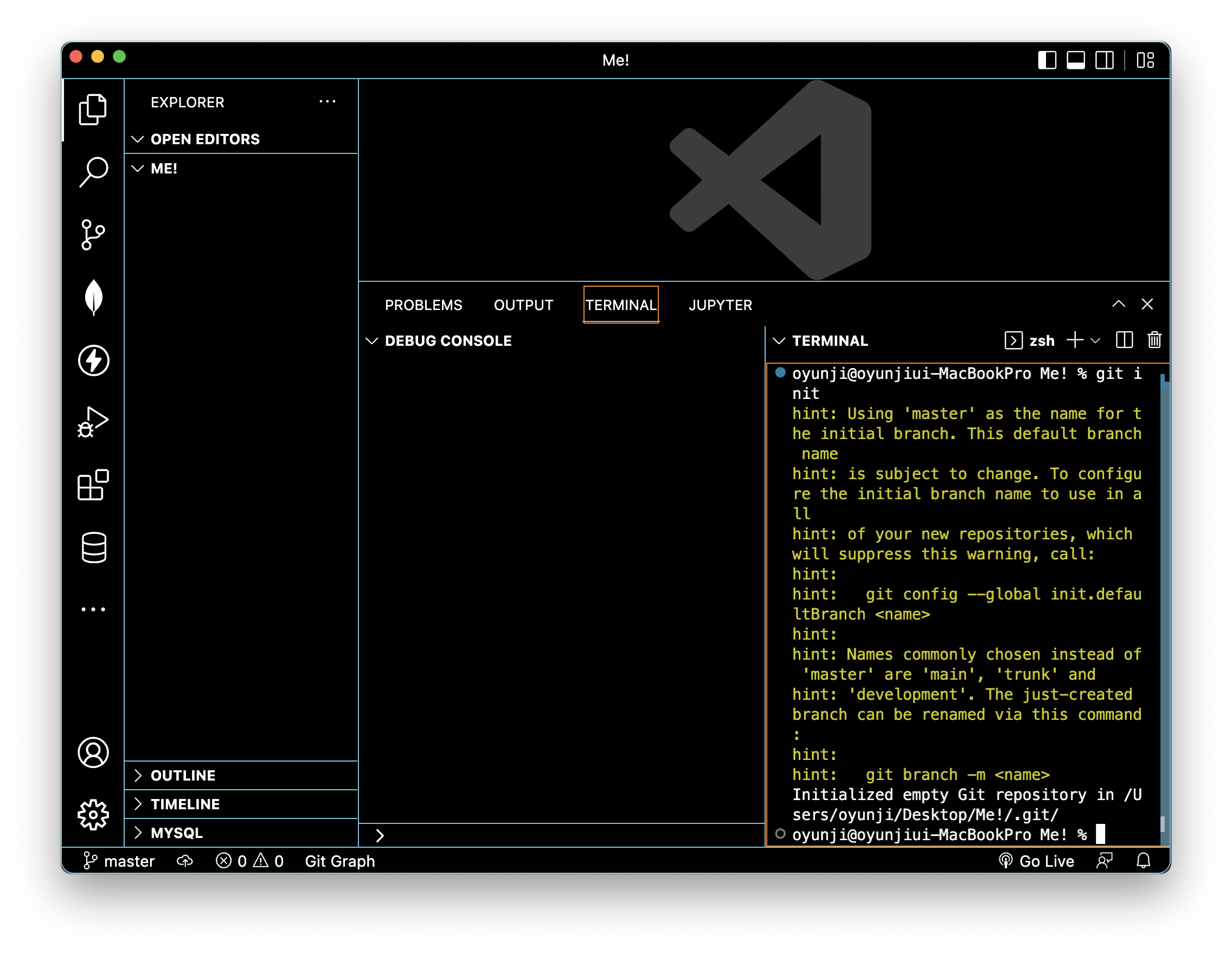The height and width of the screenshot is (954, 1232).
Task: Toggle the primary side bar visibility
Action: coord(1047,60)
